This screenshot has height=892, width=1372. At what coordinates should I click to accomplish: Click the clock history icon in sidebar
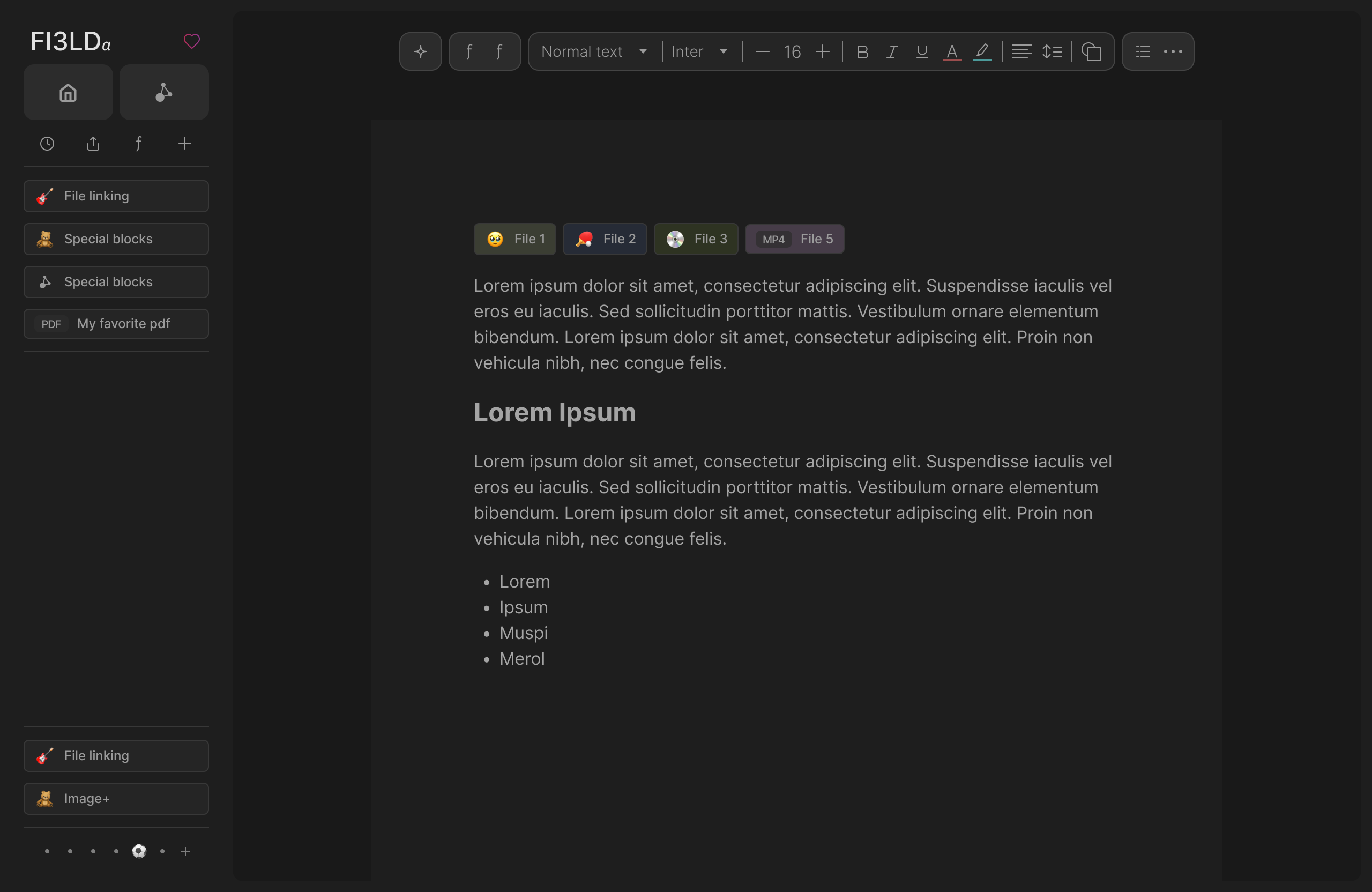pos(46,144)
